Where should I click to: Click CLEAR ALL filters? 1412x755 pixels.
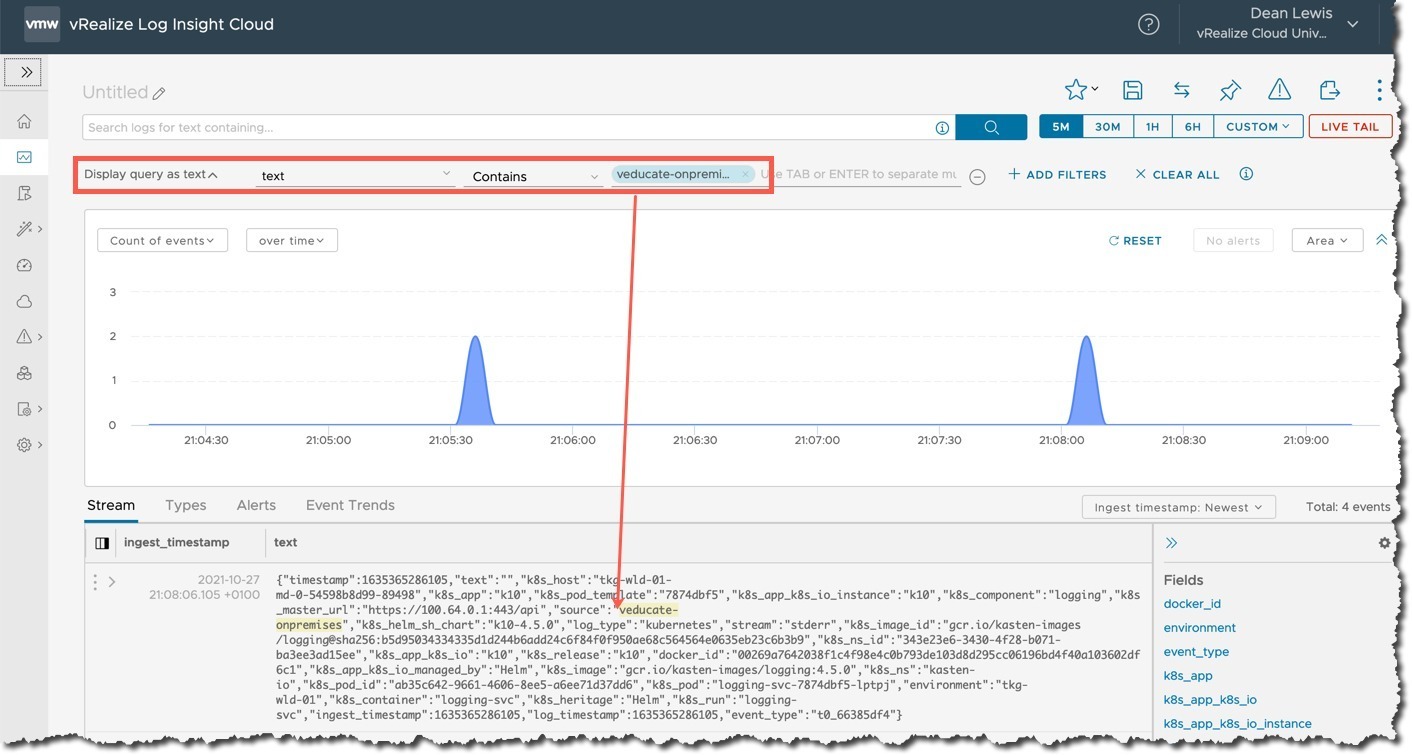[x=1177, y=174]
